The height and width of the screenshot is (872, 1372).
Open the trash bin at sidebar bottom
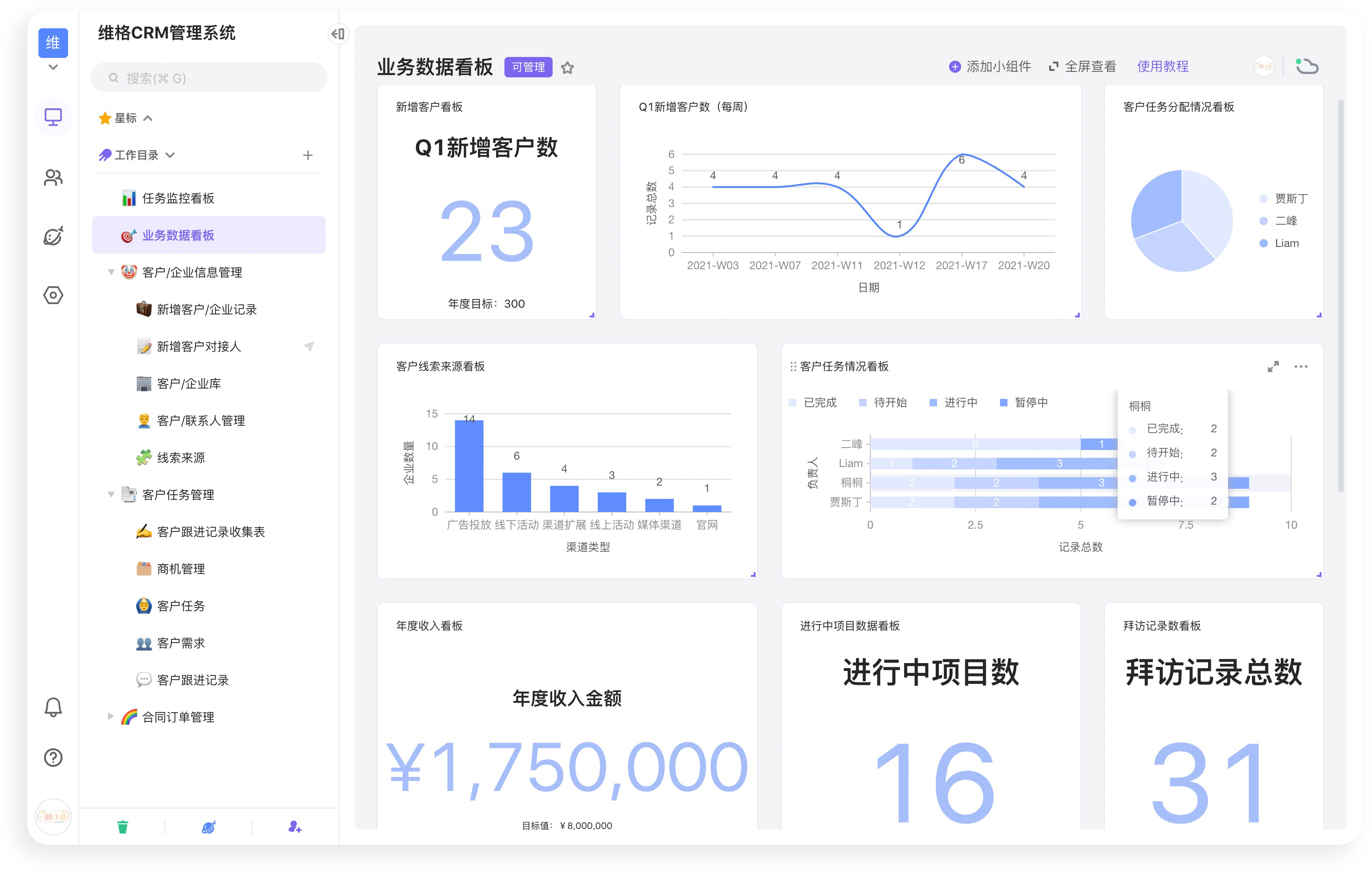click(122, 827)
